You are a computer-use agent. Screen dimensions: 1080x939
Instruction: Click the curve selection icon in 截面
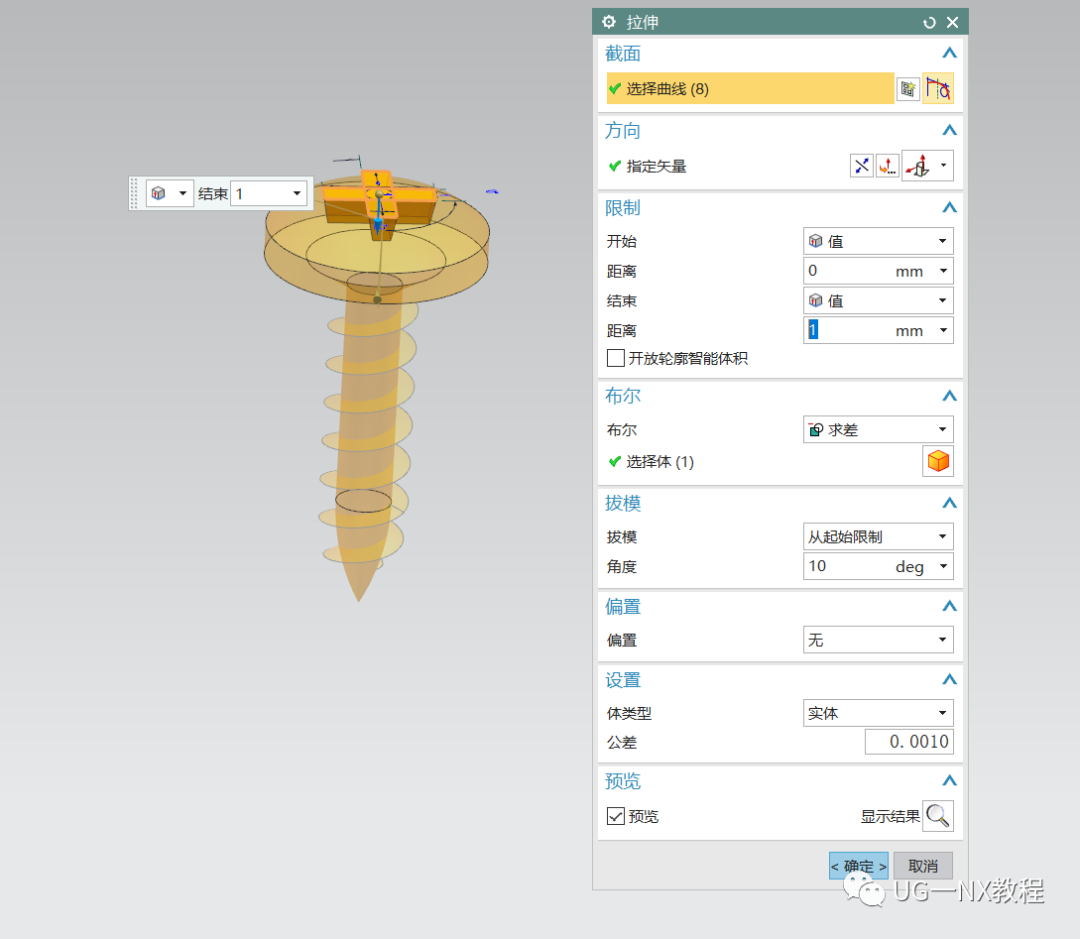pyautogui.click(x=938, y=89)
